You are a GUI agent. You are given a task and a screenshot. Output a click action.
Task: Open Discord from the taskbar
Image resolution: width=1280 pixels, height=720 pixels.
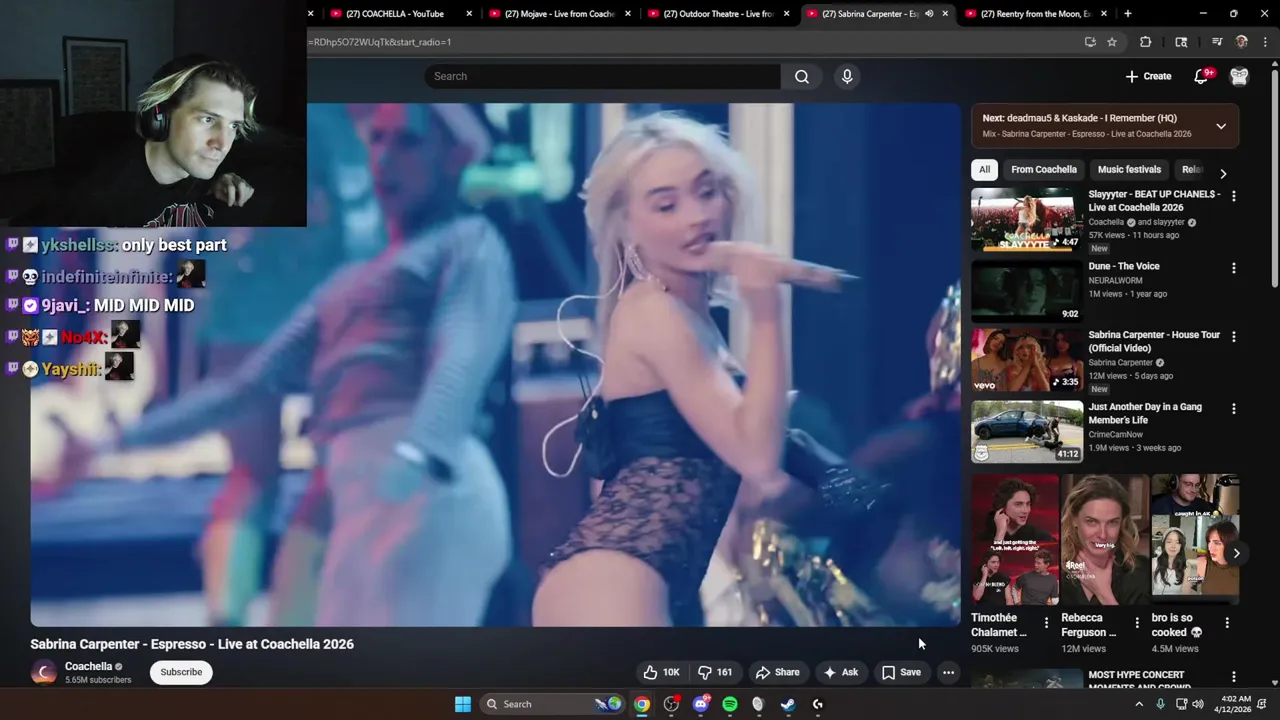700,704
